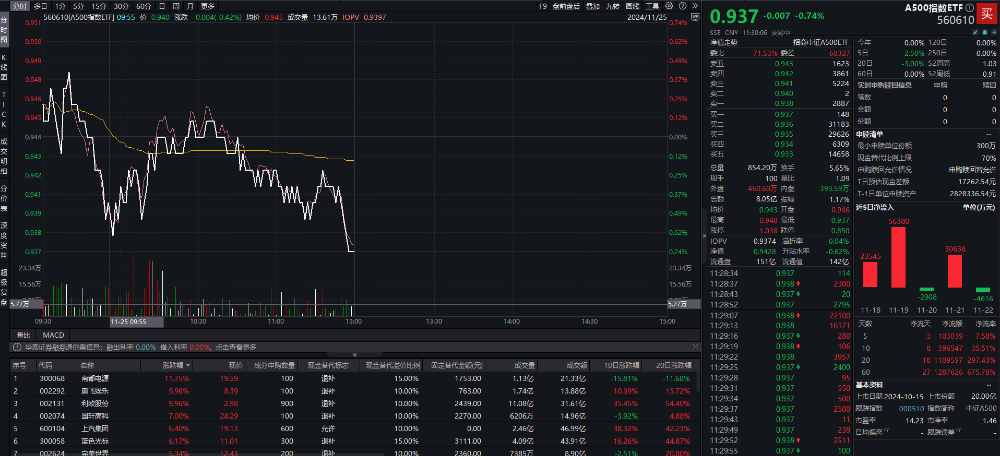Image resolution: width=1000 pixels, height=456 pixels.
Task: Select the 南都电源 row in constituent list
Action: coord(94,379)
